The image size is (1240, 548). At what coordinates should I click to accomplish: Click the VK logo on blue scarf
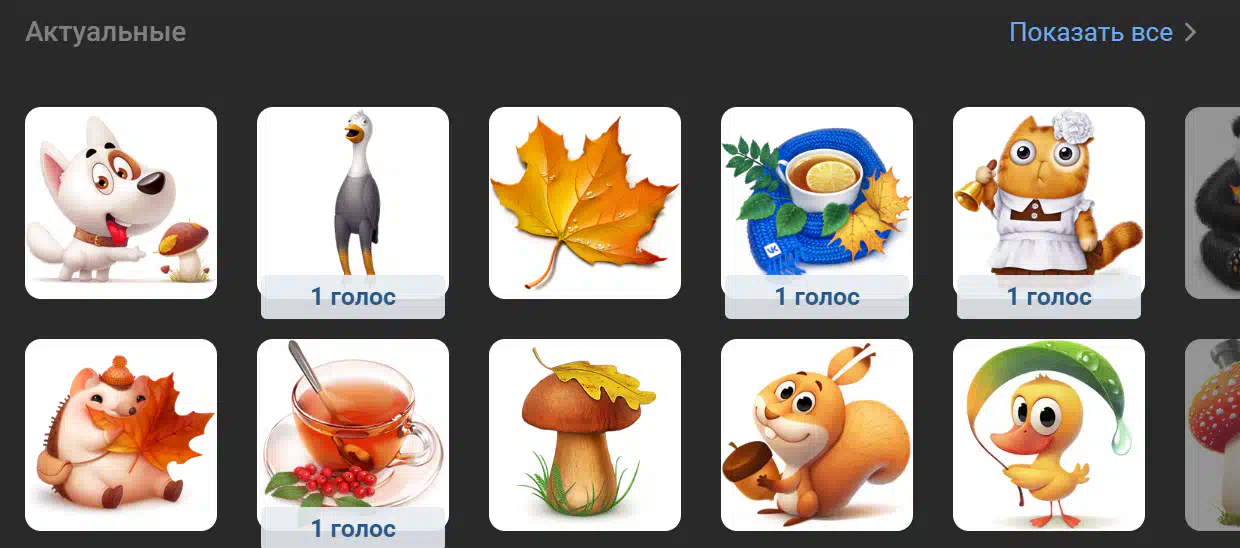click(x=771, y=251)
